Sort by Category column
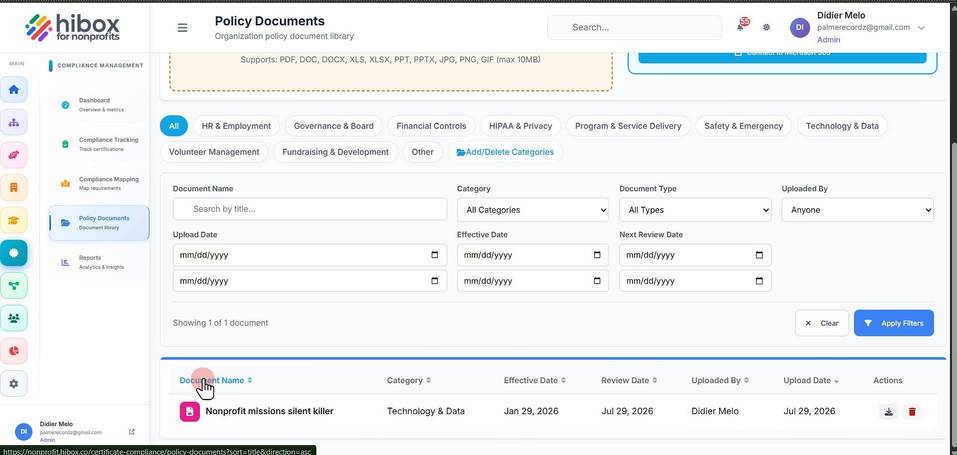 [408, 380]
